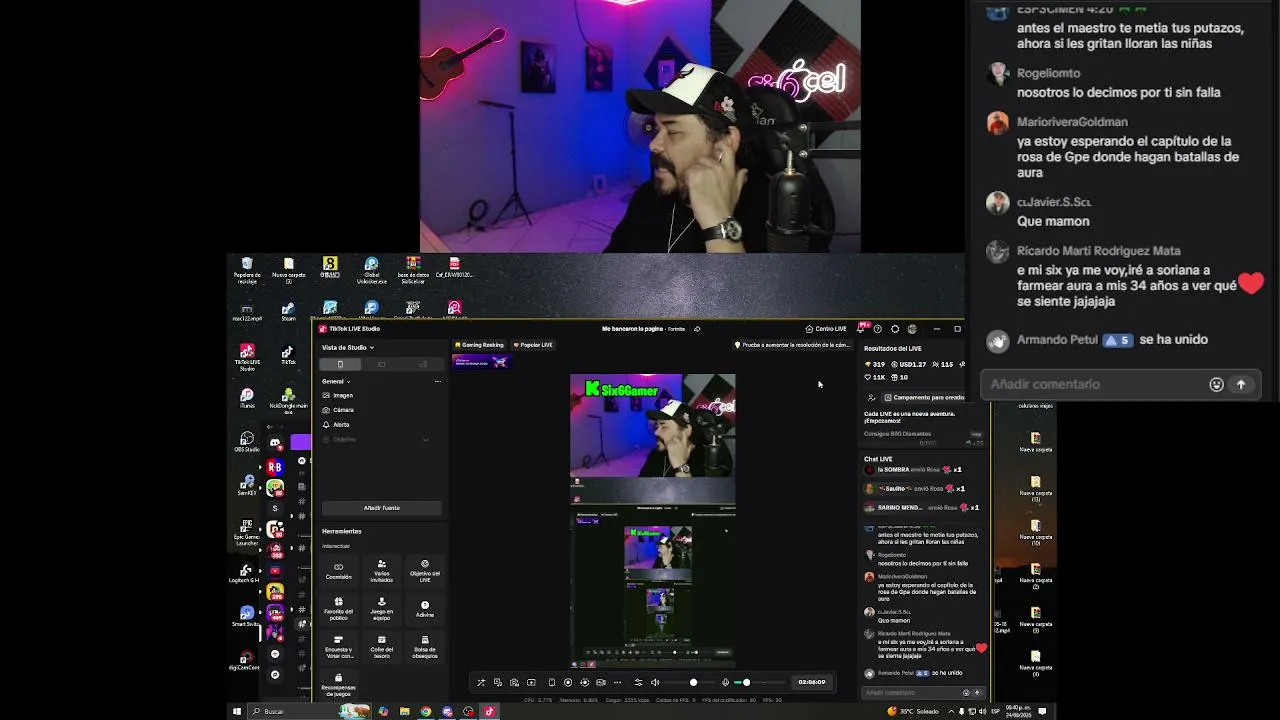This screenshot has width=1280, height=720.
Task: Open File Explorer from the taskbar
Action: click(x=404, y=712)
